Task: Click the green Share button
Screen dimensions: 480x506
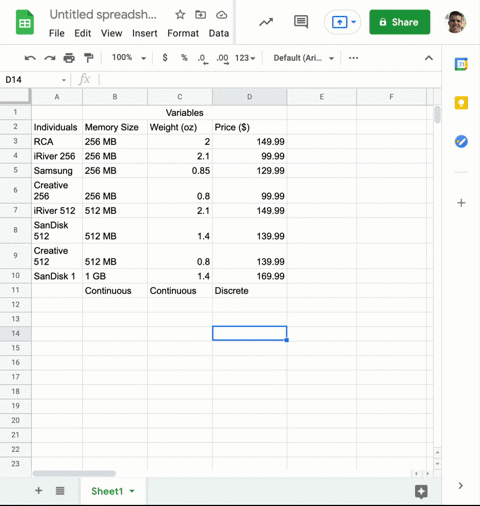Action: [x=400, y=22]
